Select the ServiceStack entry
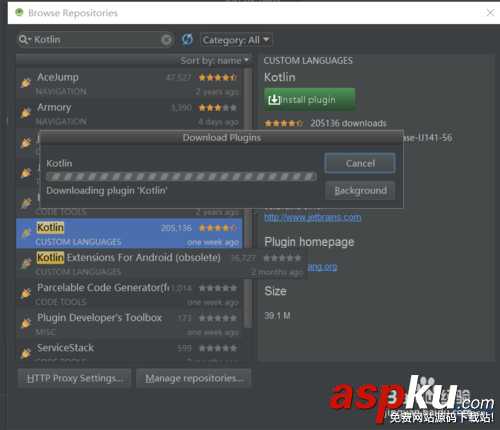This screenshot has width=500, height=430. coord(129,351)
